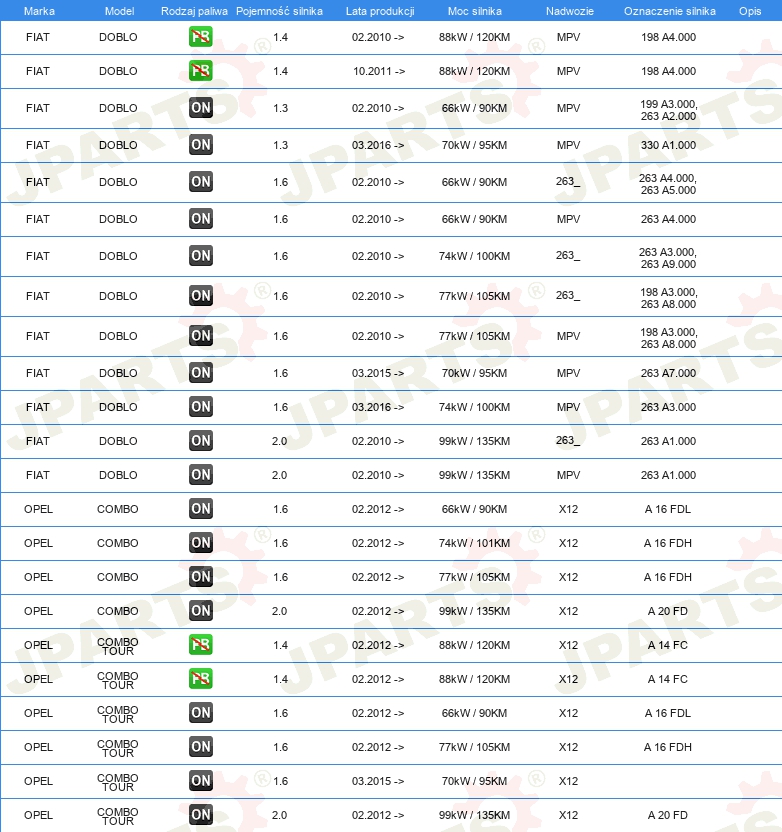Image resolution: width=782 pixels, height=832 pixels.
Task: Click engine code 198 A4.000 in the first row
Action: point(668,37)
